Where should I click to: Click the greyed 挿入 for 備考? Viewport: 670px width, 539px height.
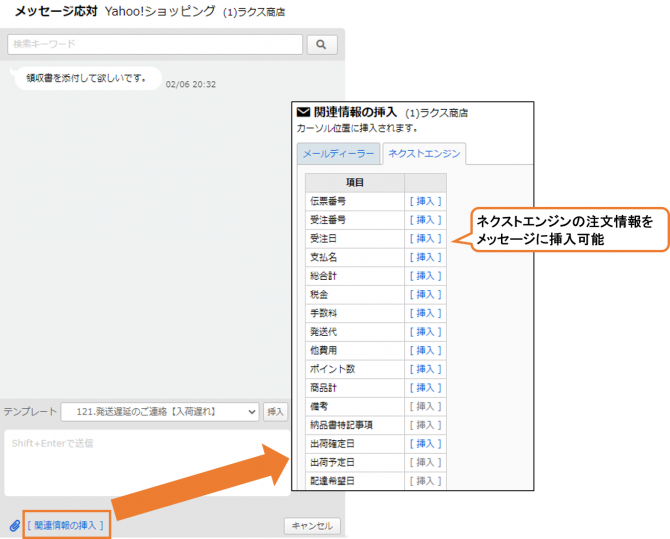coord(425,406)
